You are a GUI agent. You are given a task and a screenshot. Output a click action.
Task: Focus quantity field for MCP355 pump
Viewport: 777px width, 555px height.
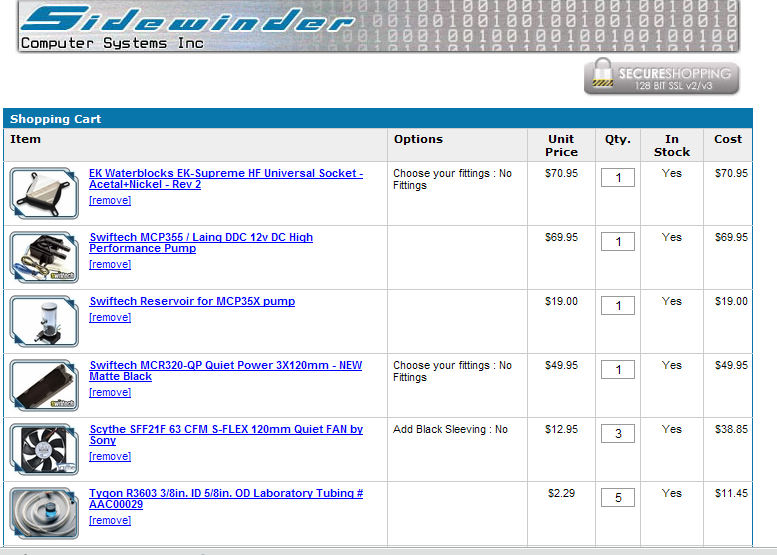[618, 242]
